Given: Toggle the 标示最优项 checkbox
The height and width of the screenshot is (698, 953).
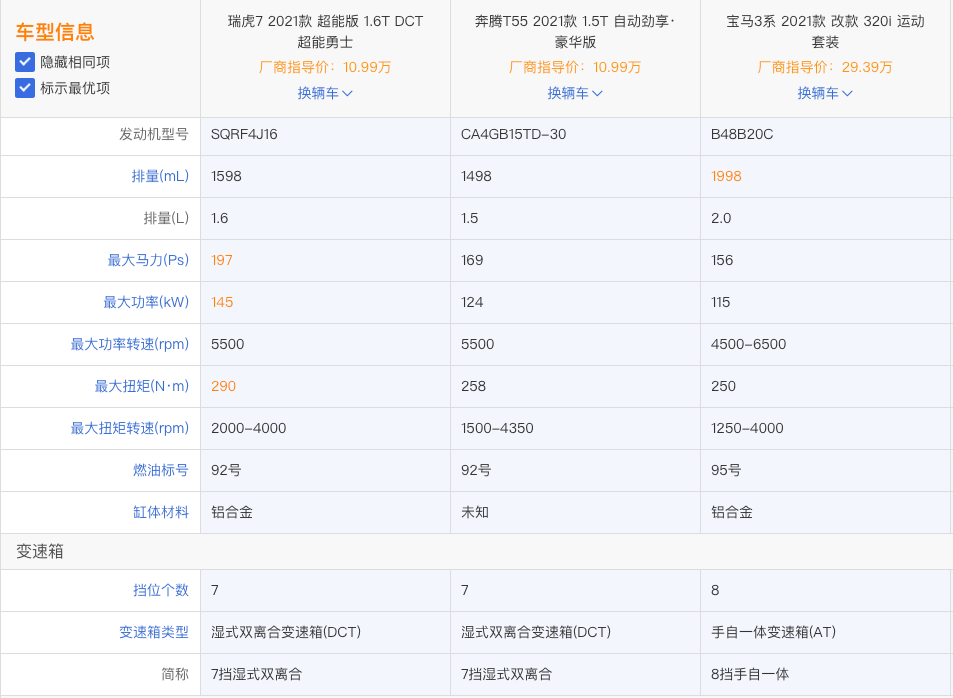Looking at the screenshot, I should click(x=25, y=88).
